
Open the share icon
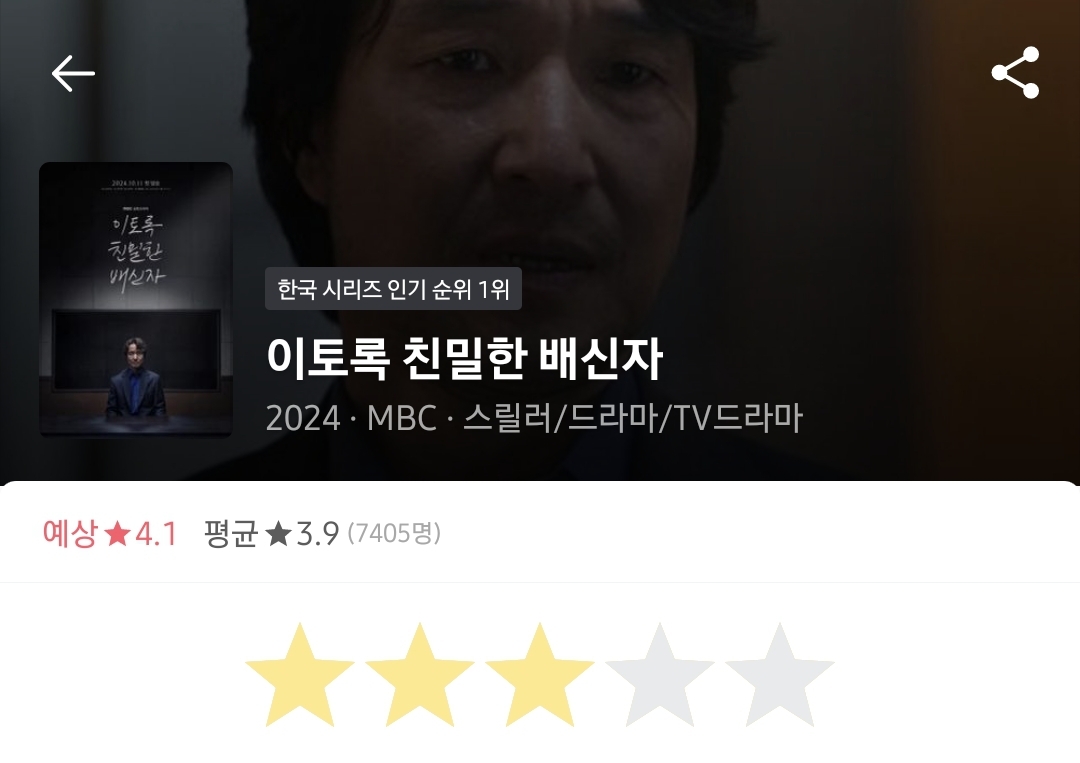[1015, 73]
